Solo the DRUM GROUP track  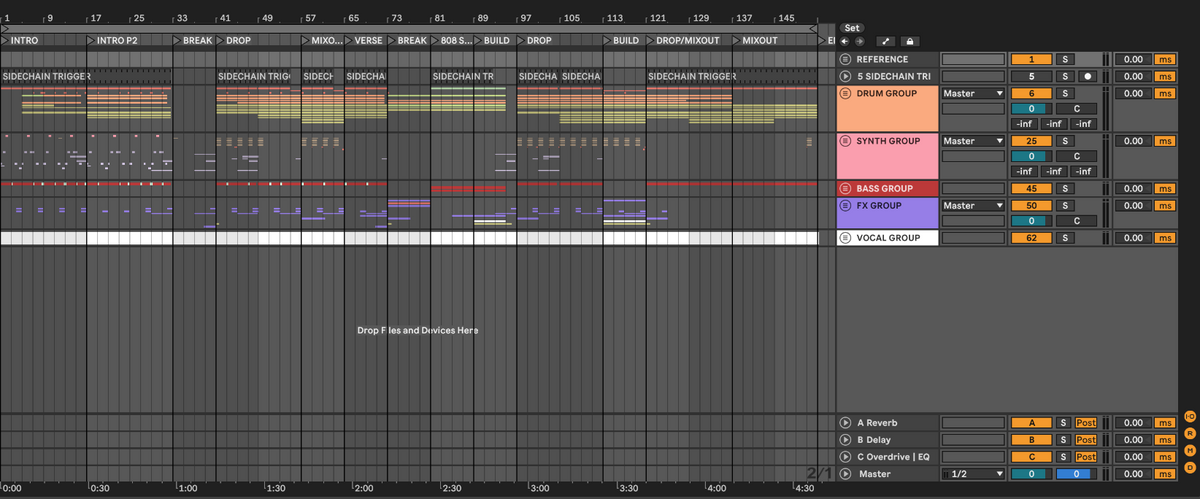1064,93
